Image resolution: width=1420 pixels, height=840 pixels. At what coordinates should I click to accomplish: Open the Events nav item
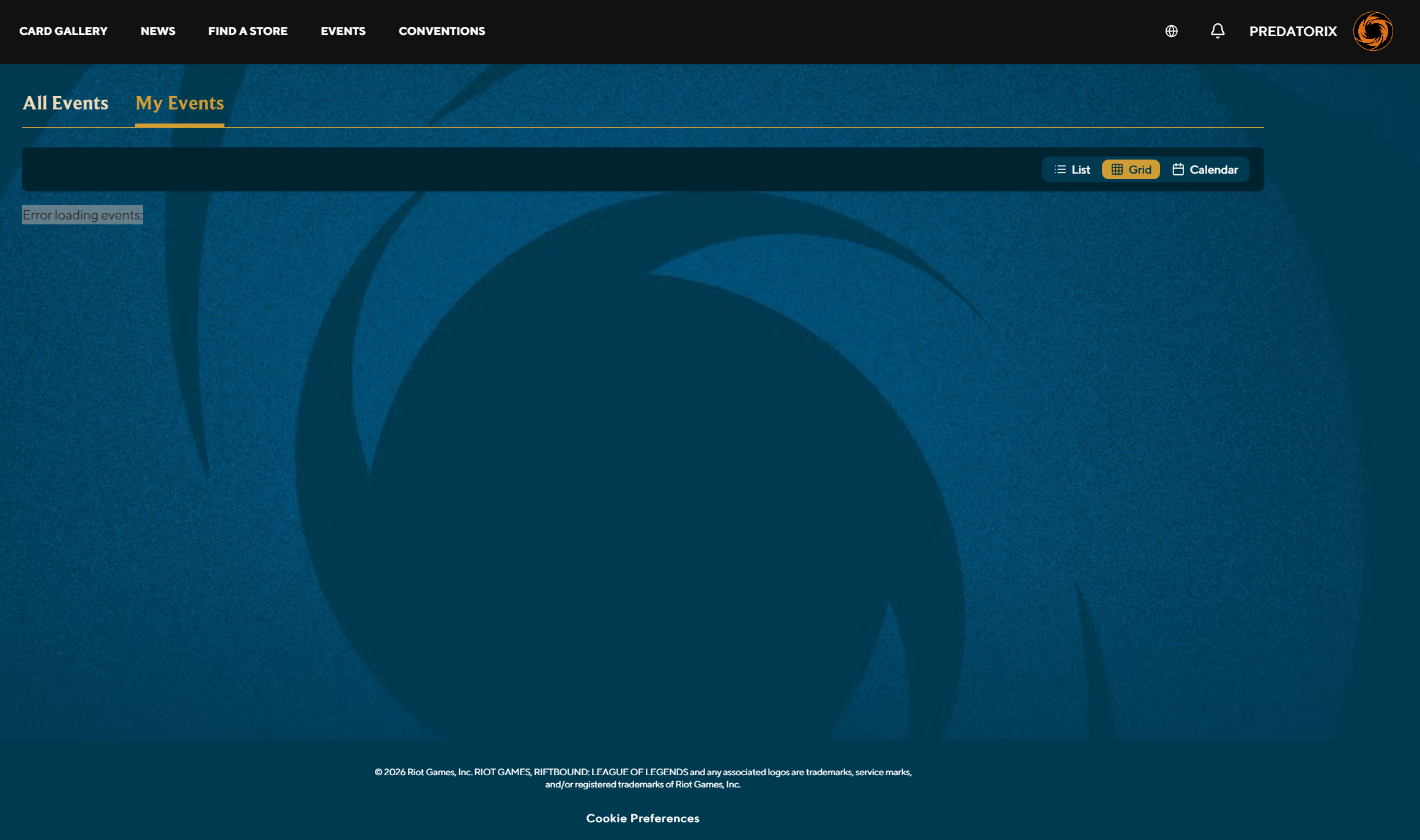tap(343, 31)
